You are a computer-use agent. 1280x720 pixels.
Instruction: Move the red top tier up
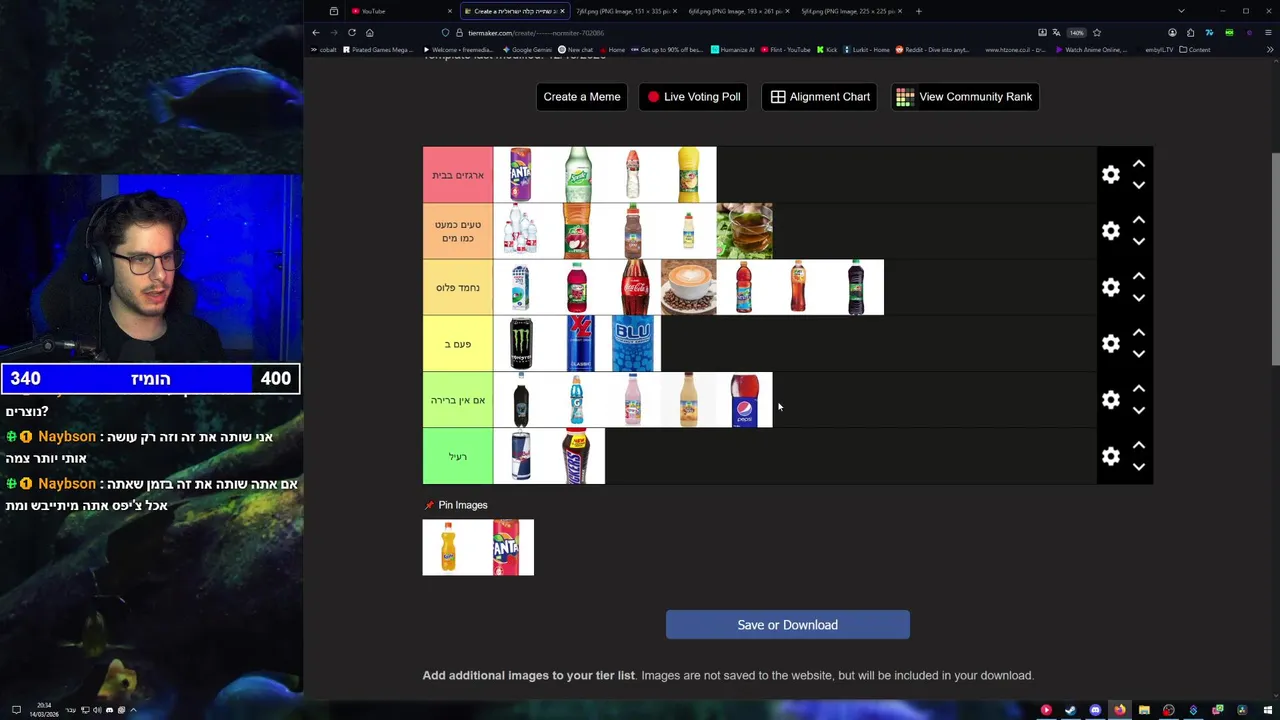[x=1138, y=164]
